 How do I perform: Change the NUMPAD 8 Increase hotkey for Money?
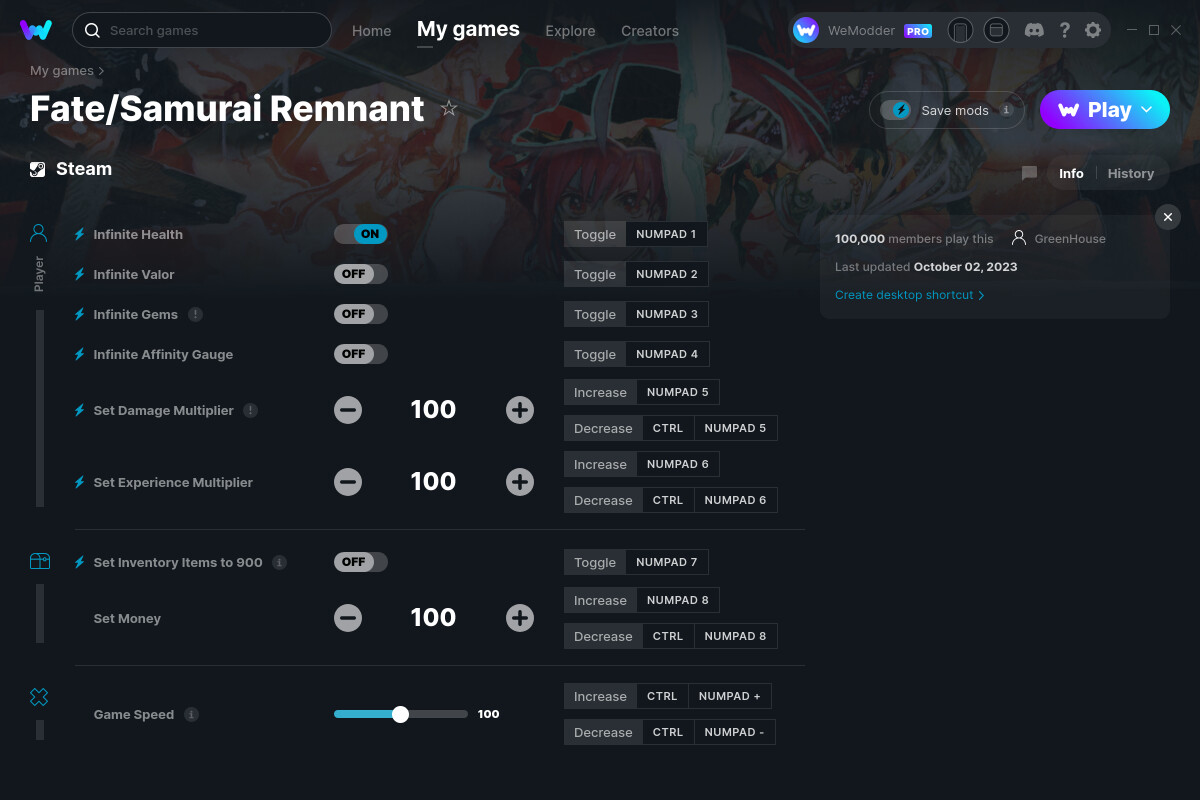tap(678, 600)
